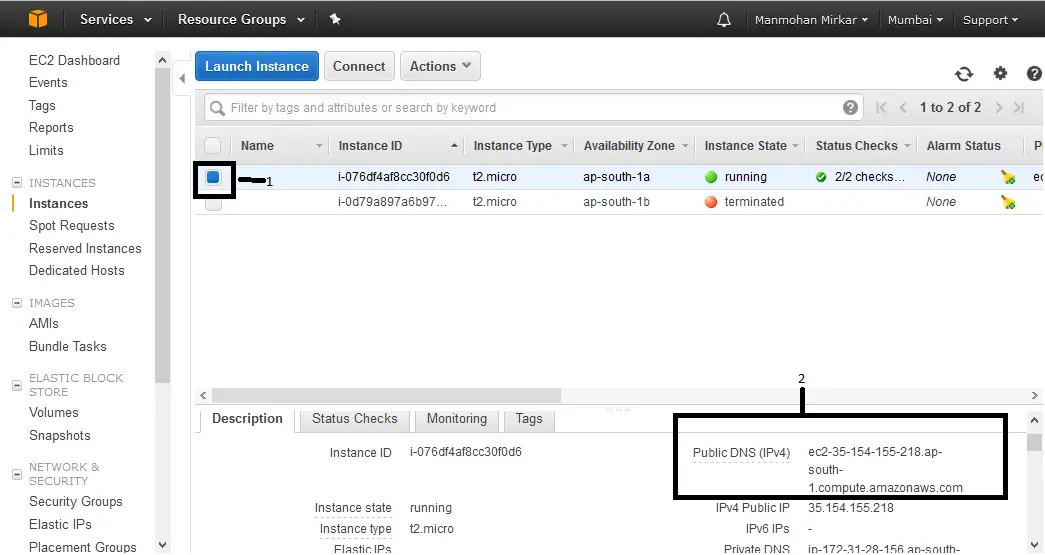Open the Support dropdown menu
The width and height of the screenshot is (1045, 555).
click(990, 20)
